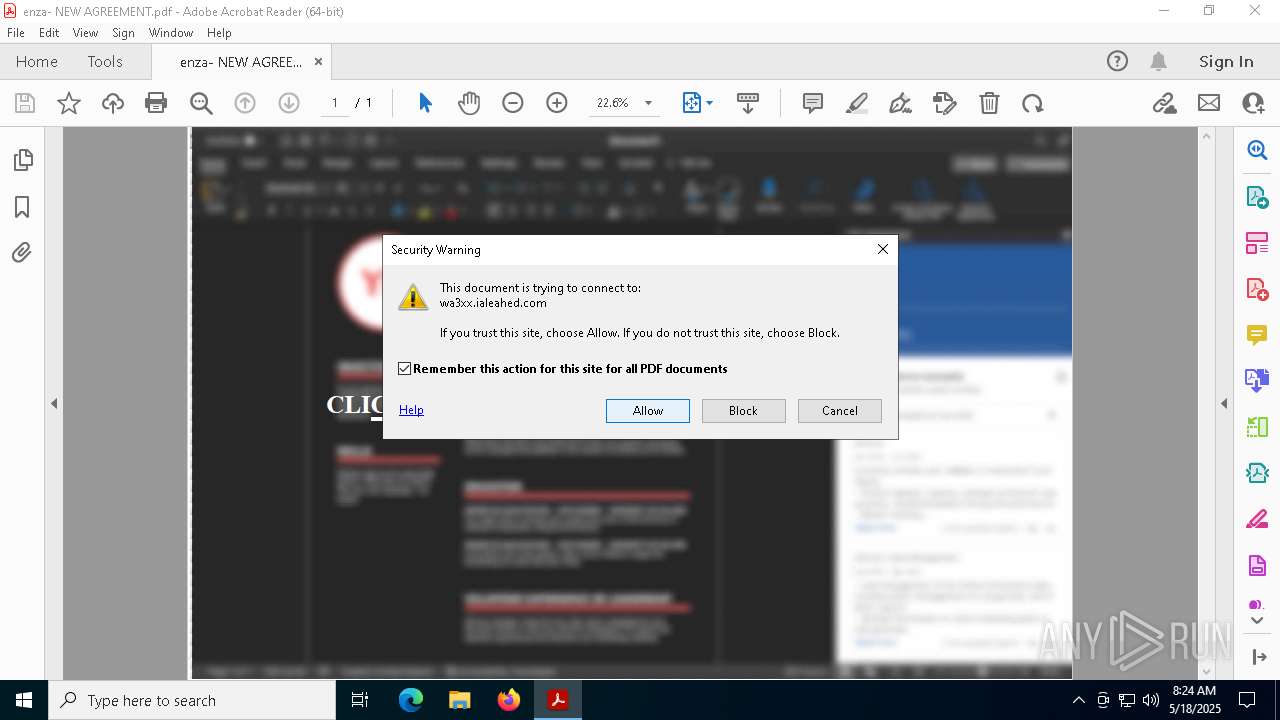Viewport: 1280px width, 720px height.
Task: Open the Help link in dialog
Action: (x=411, y=410)
